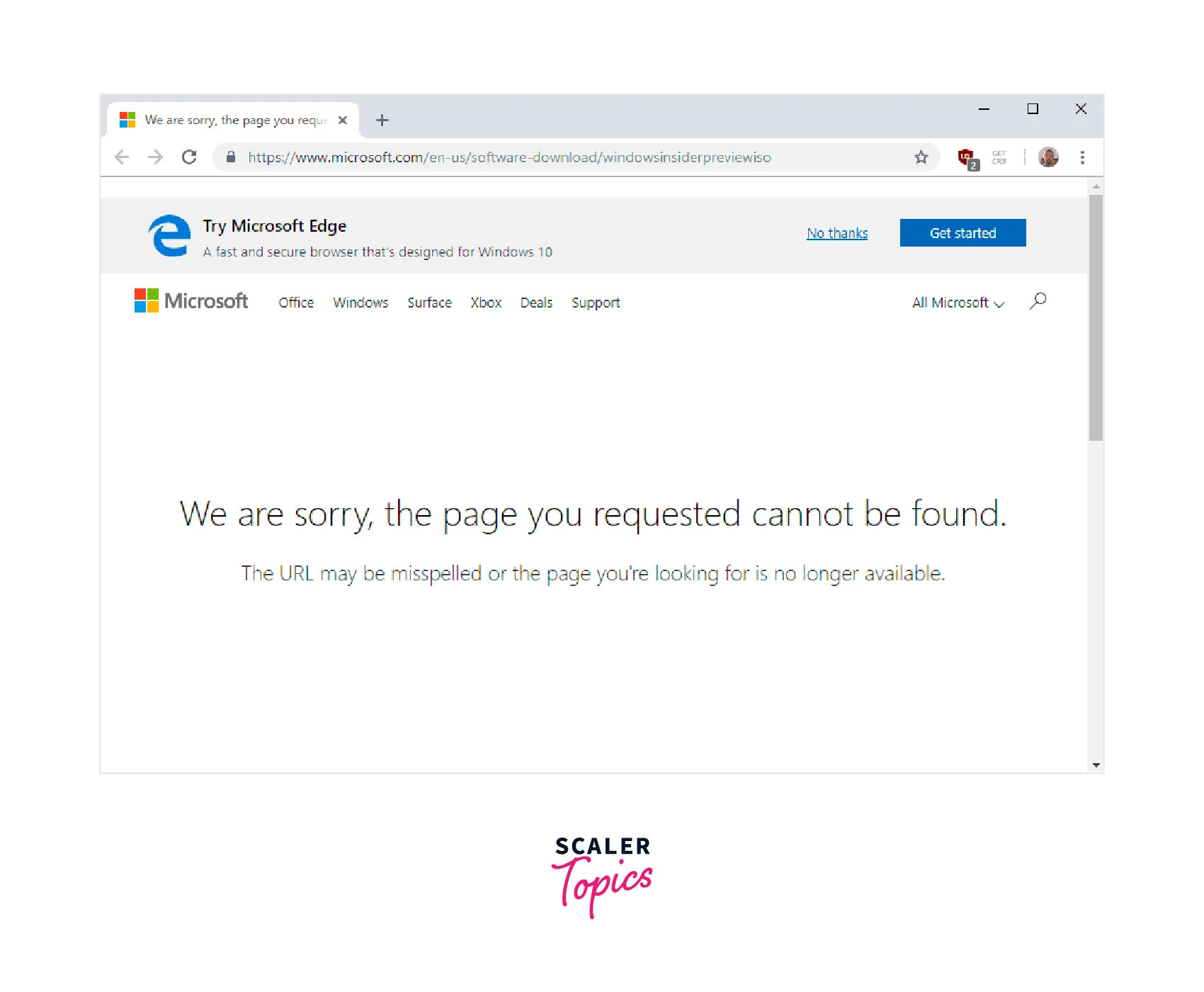The width and height of the screenshot is (1204, 992).
Task: Click the browser forward arrow
Action: tap(155, 157)
